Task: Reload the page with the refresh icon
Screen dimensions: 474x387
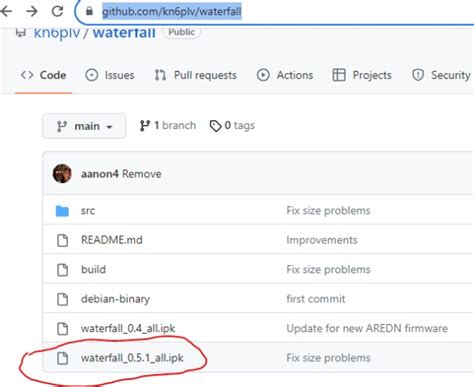Action: pyautogui.click(x=57, y=11)
